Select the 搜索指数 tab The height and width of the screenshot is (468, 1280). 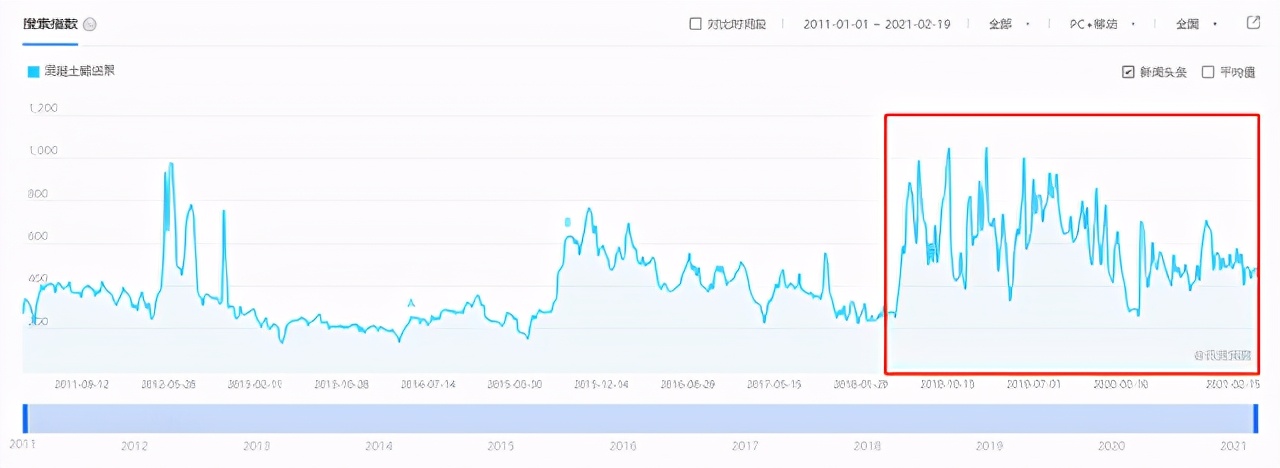50,24
